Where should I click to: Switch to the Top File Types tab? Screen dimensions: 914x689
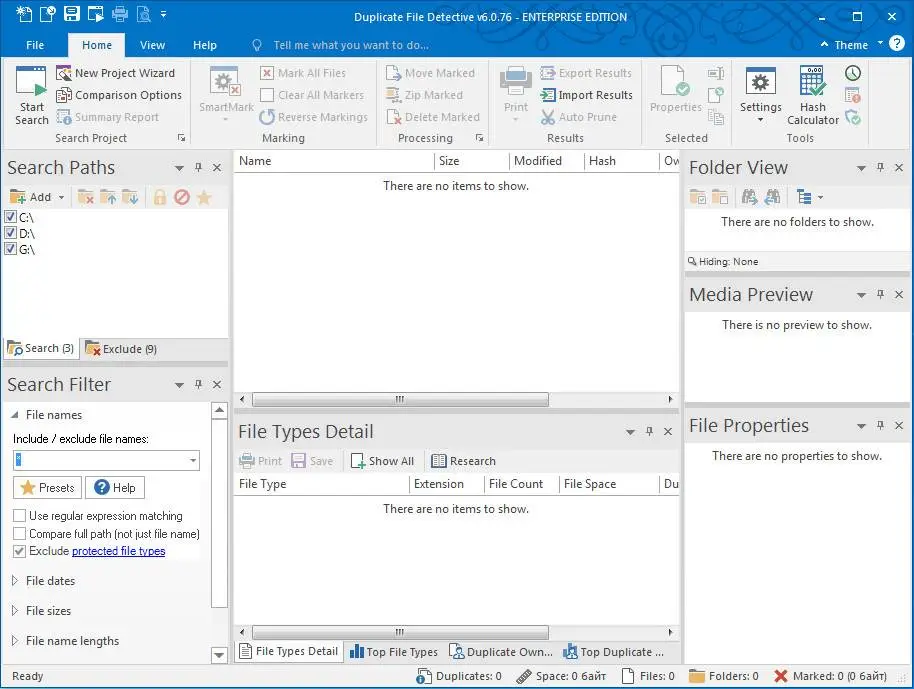tap(393, 652)
